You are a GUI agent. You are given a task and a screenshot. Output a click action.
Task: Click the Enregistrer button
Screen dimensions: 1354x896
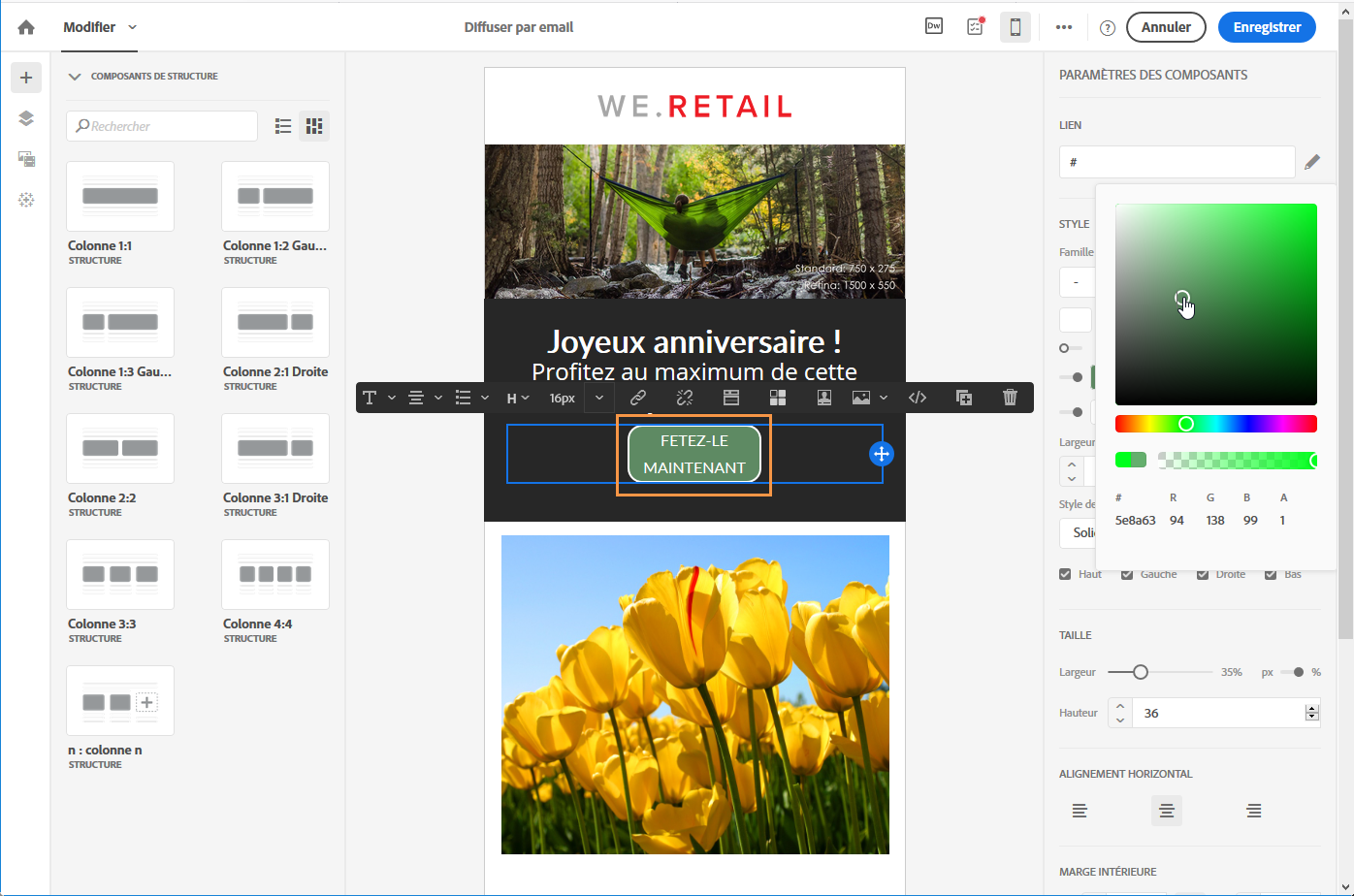click(1267, 27)
